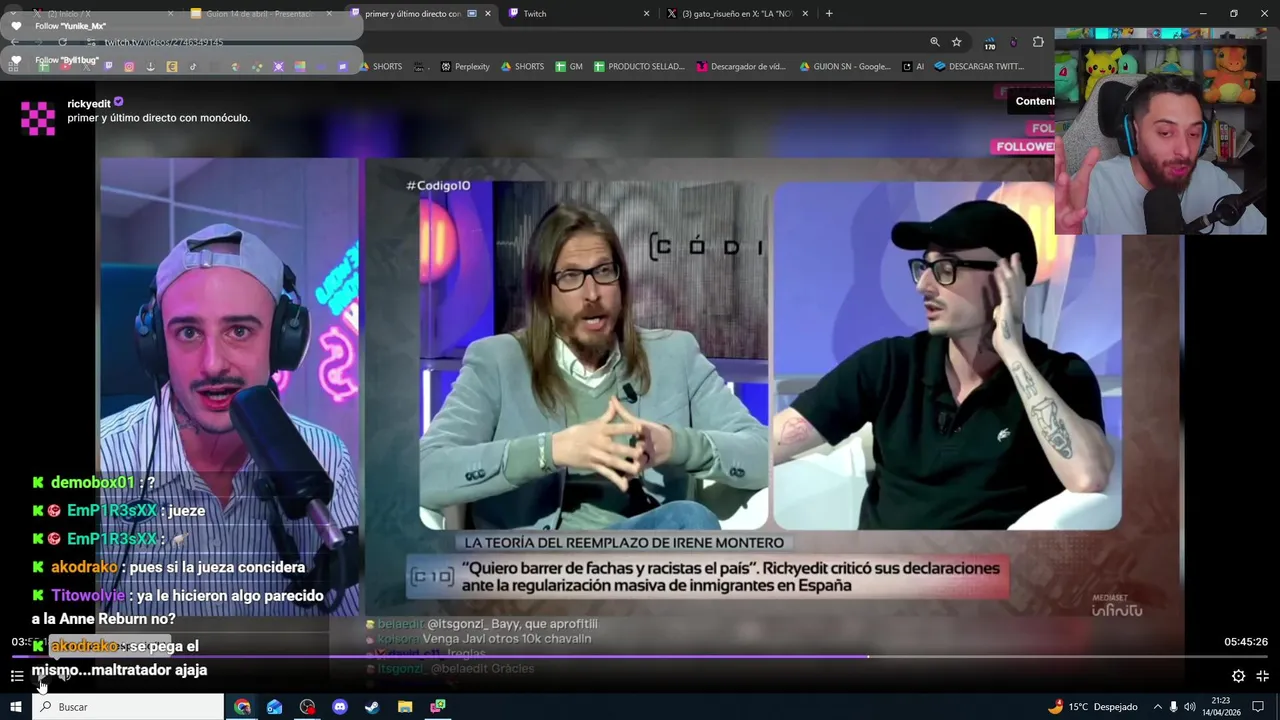Open Outlook from the taskbar
1280x720 pixels.
pos(274,707)
